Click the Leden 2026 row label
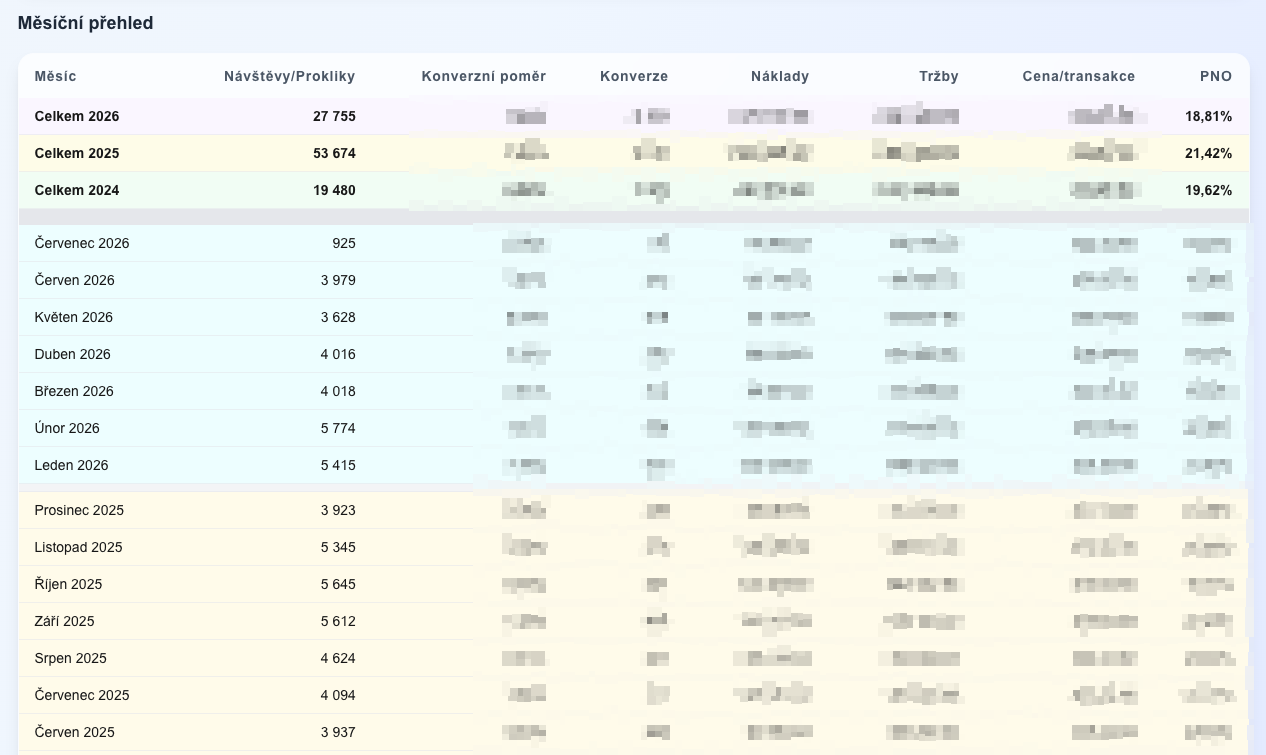This screenshot has width=1266, height=755. (71, 465)
